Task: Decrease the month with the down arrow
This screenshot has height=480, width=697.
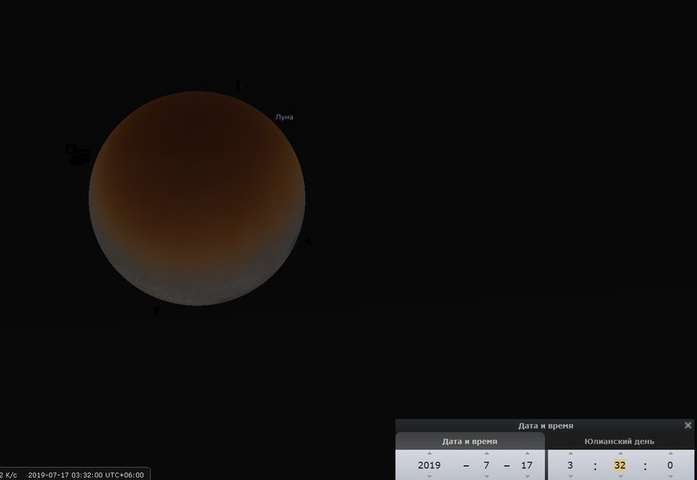Action: point(487,477)
